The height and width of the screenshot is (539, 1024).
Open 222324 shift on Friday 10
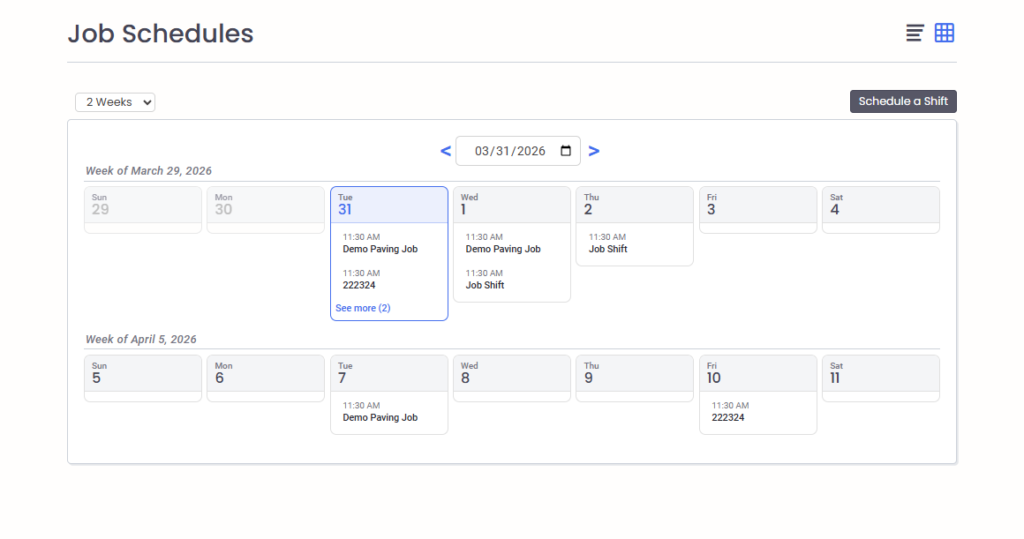(728, 418)
